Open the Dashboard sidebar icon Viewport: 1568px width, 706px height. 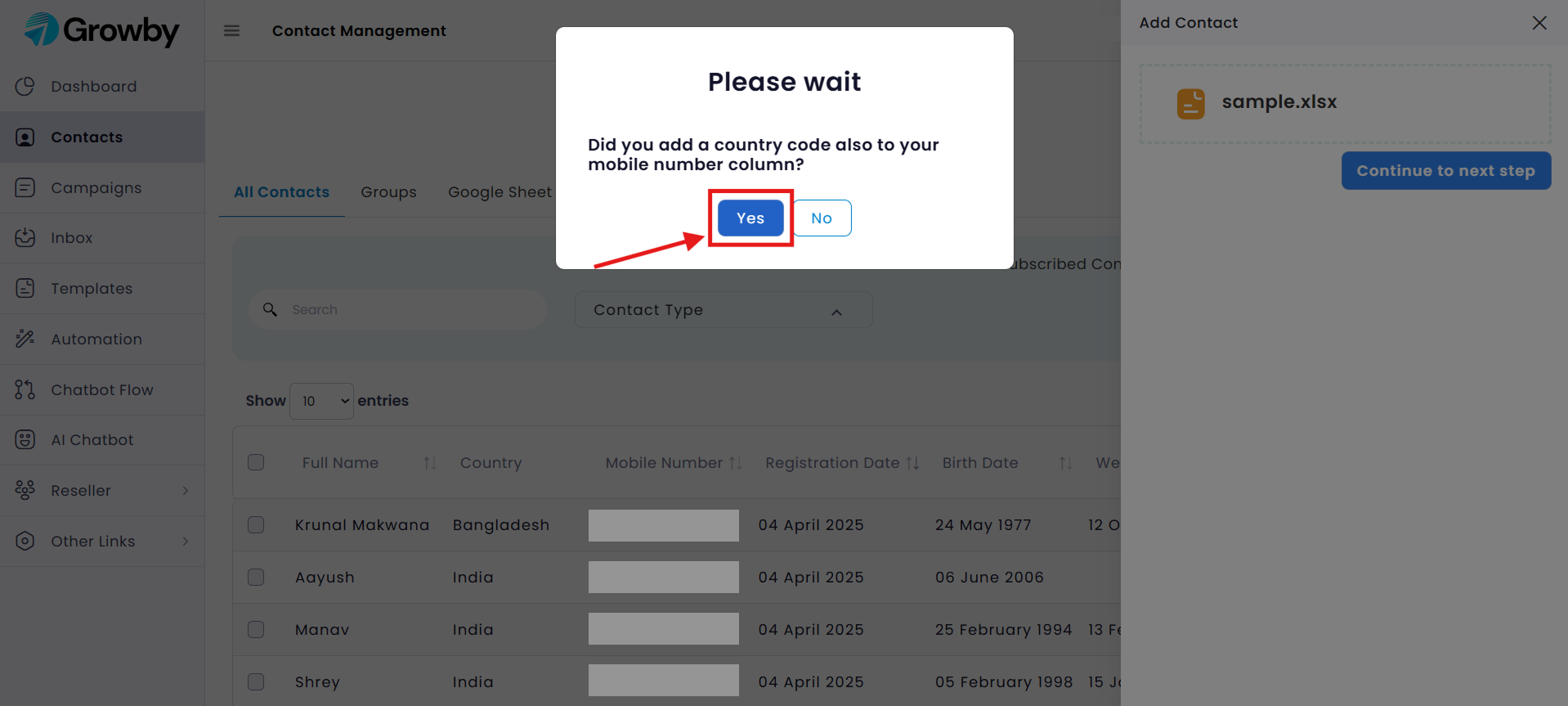[x=25, y=86]
